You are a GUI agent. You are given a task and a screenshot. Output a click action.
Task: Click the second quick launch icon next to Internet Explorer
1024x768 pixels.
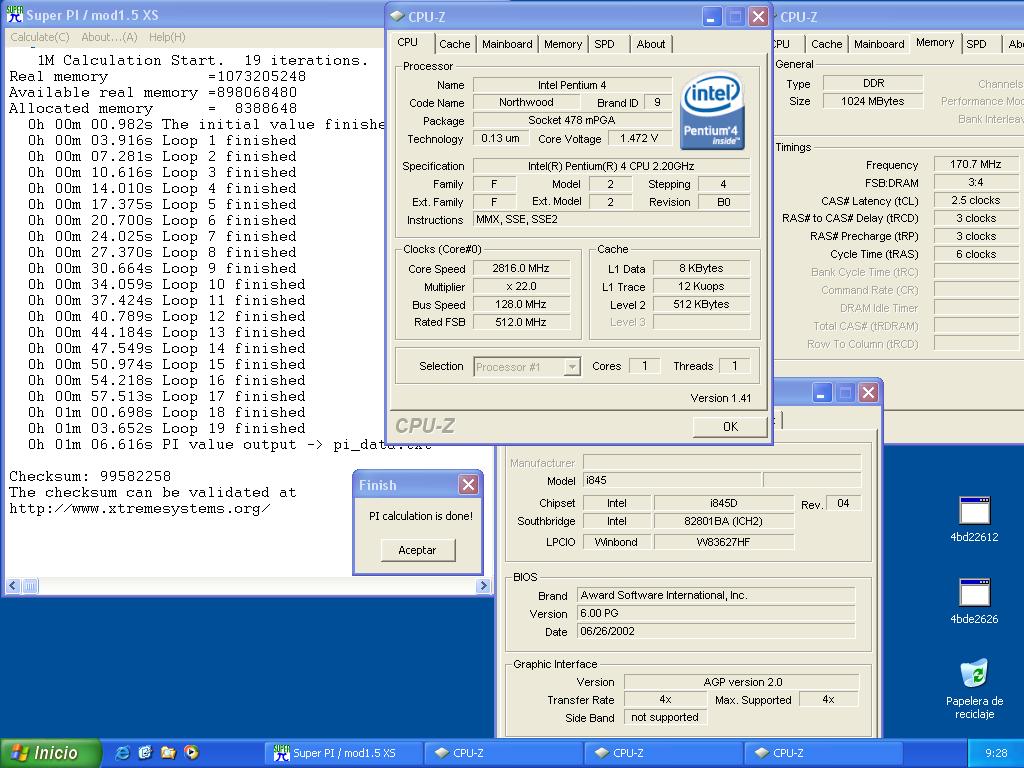pos(145,753)
